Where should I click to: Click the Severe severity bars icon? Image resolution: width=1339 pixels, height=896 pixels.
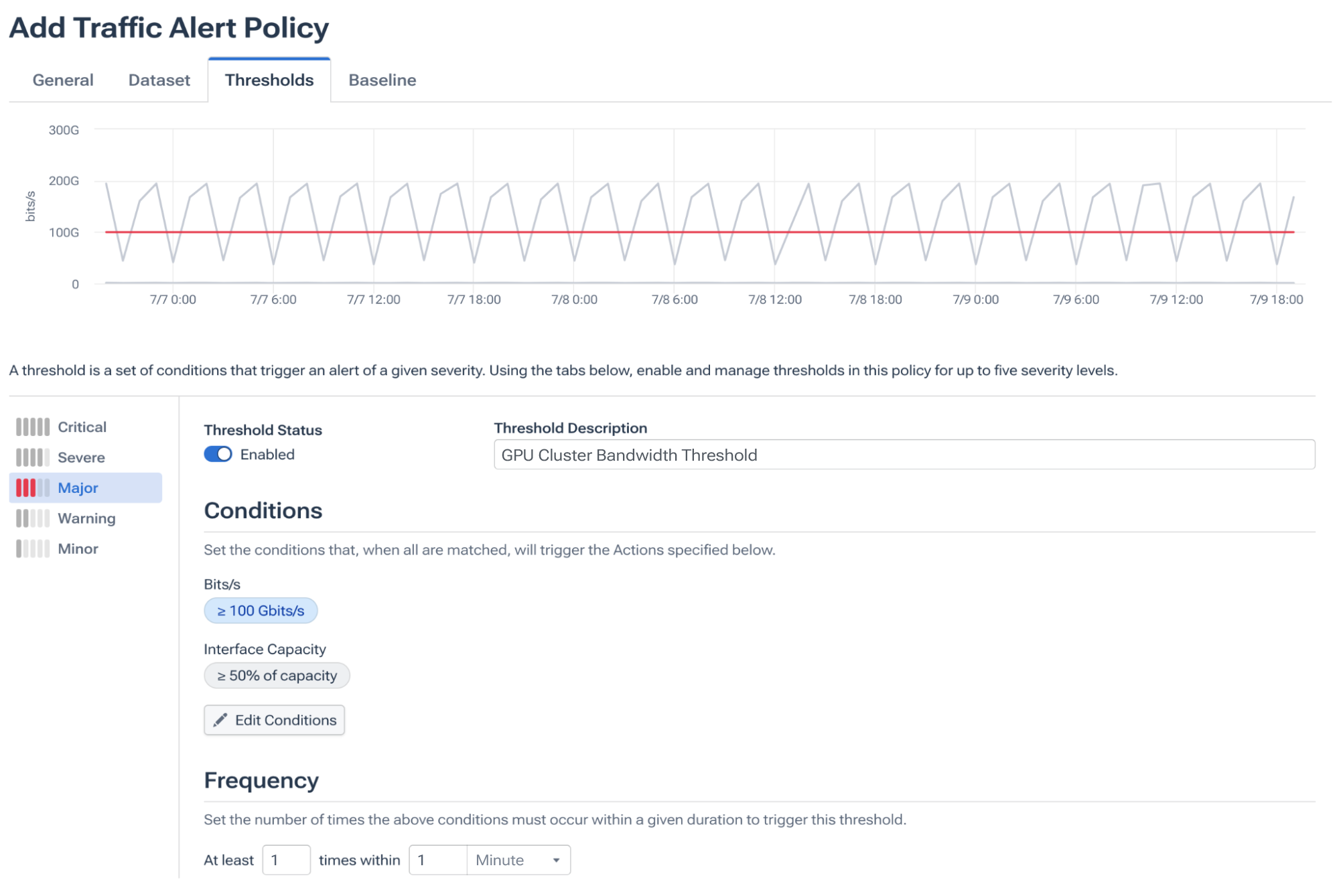click(x=33, y=458)
